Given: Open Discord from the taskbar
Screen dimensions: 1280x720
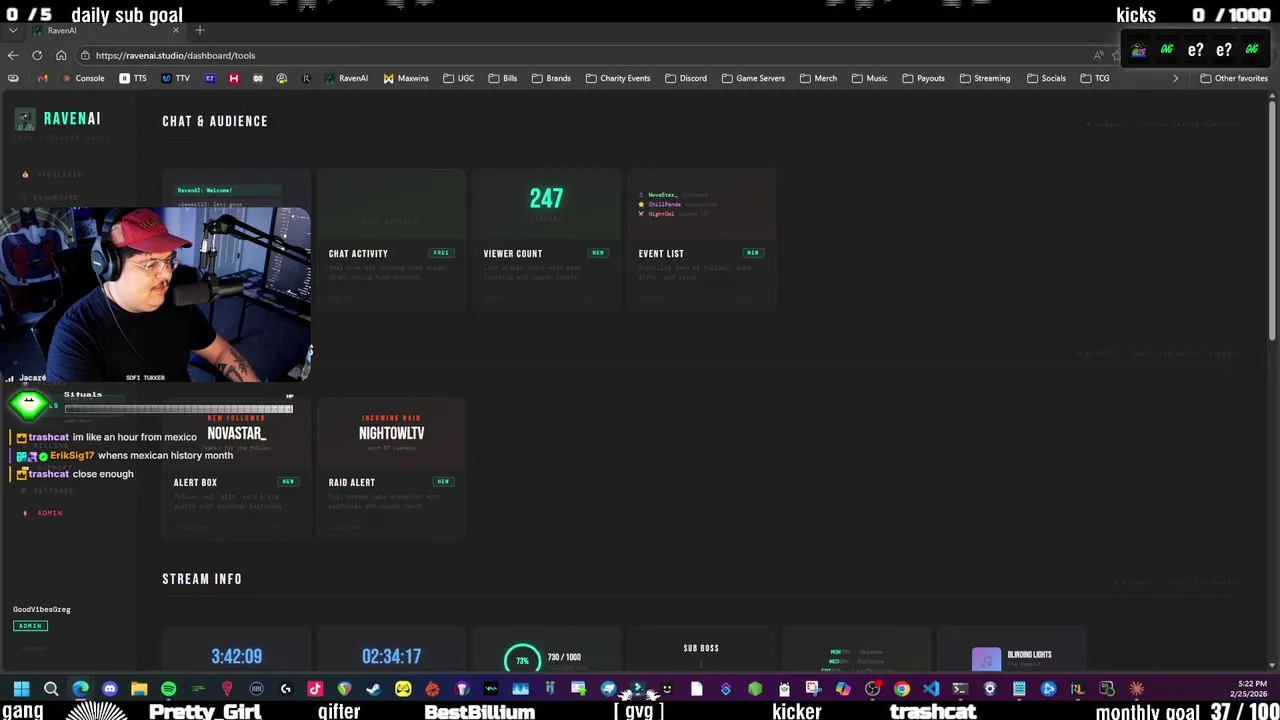Looking at the screenshot, I should click(110, 688).
